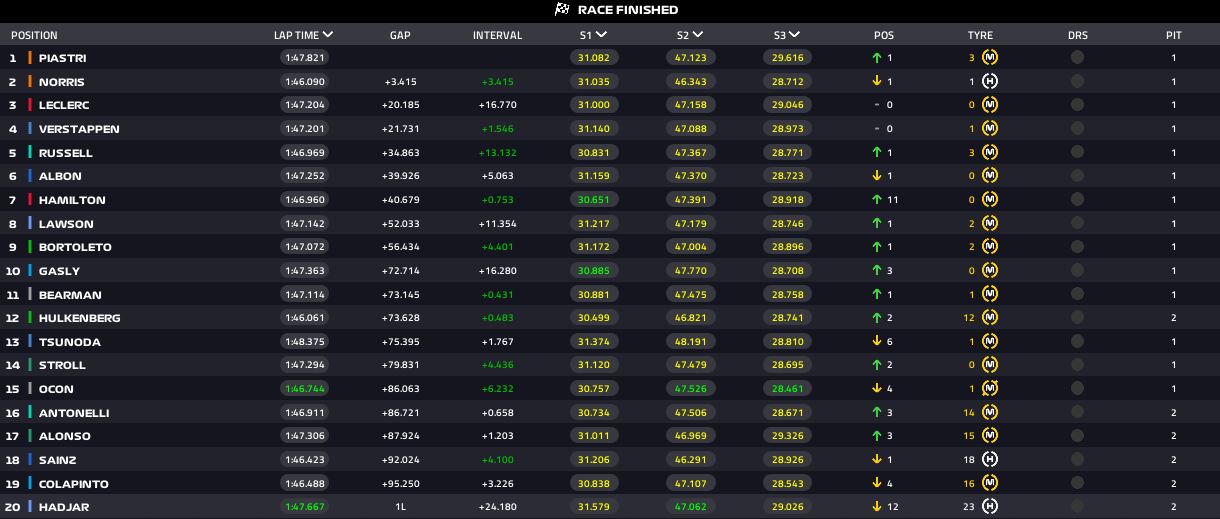
Task: Click the Tyre column header
Action: point(980,35)
